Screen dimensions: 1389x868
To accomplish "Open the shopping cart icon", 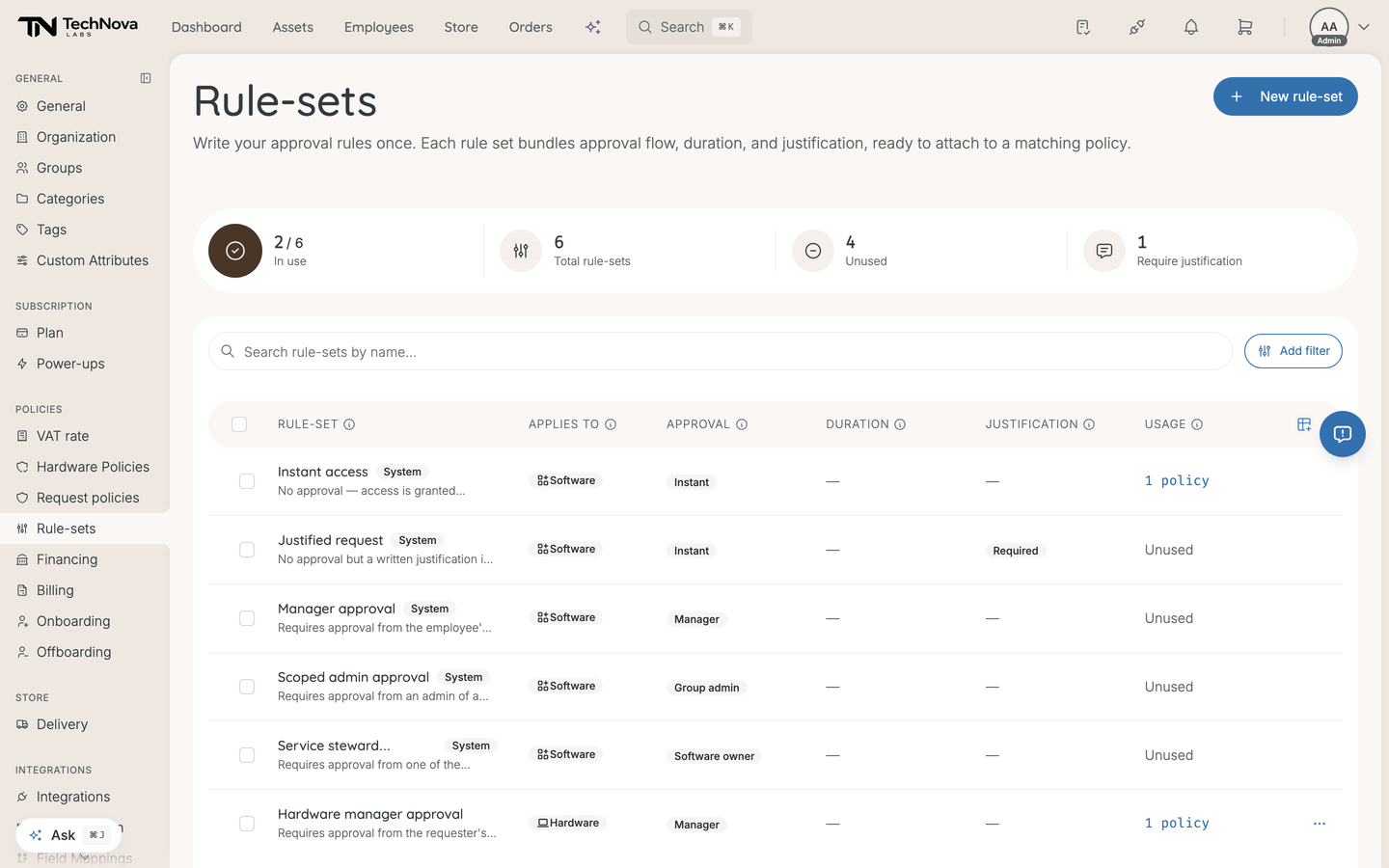I will pos(1245,27).
